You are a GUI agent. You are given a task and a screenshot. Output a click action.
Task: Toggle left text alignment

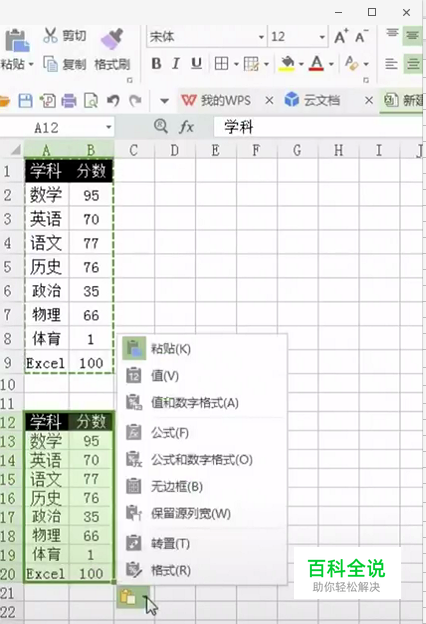(391, 64)
